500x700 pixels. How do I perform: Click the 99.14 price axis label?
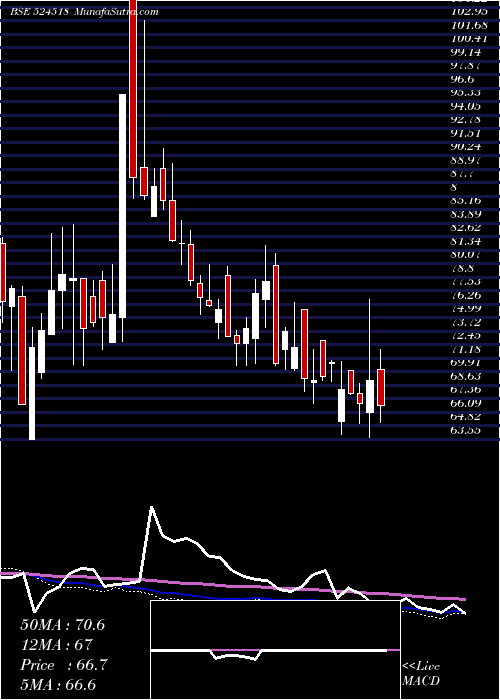pos(464,51)
